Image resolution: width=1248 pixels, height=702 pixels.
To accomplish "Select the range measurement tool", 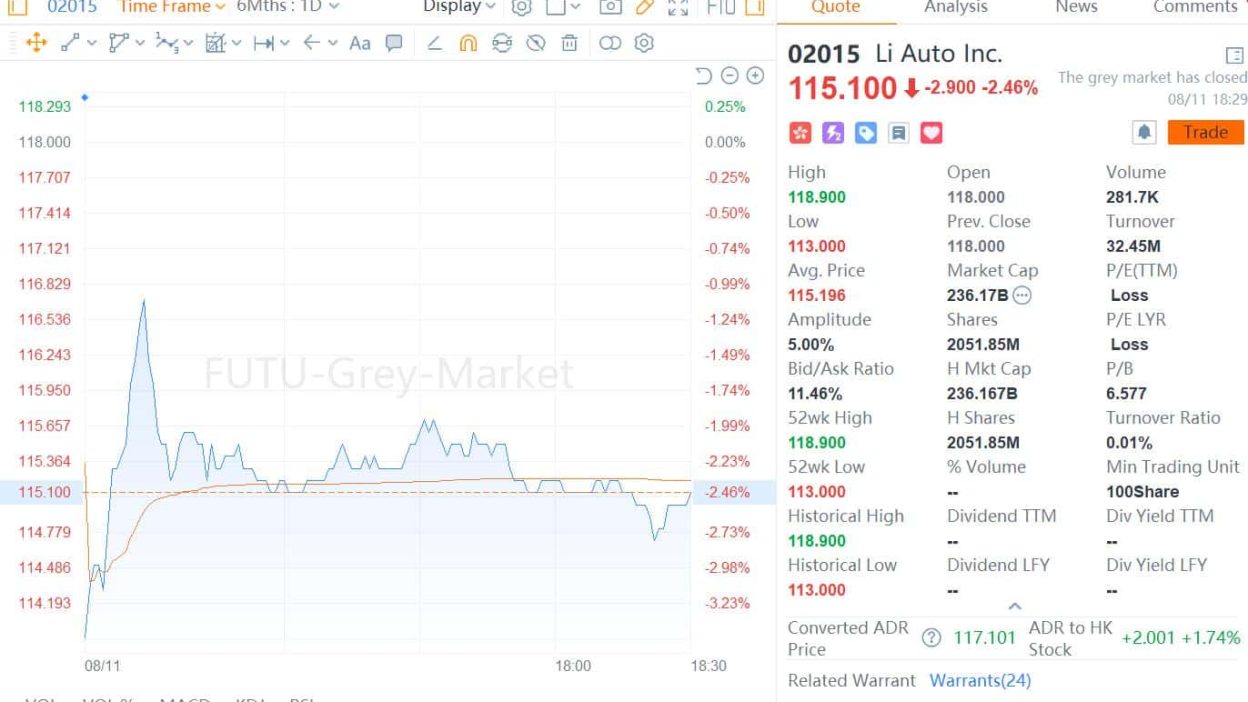I will (x=264, y=43).
